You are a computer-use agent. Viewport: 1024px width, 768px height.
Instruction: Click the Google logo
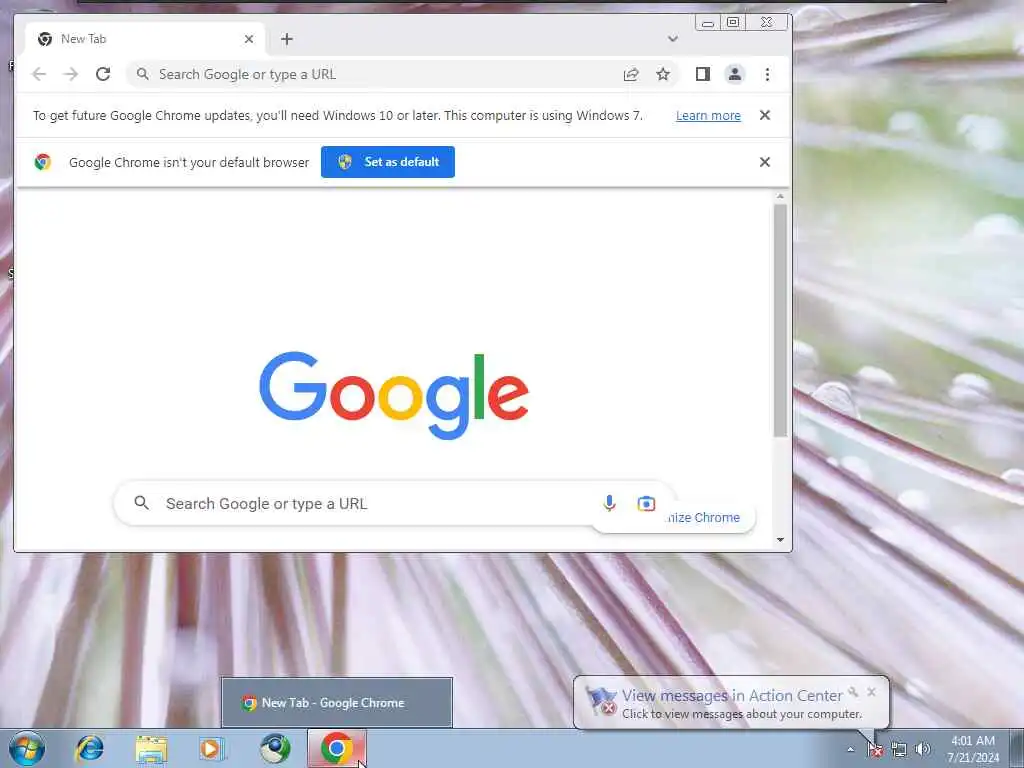394,394
